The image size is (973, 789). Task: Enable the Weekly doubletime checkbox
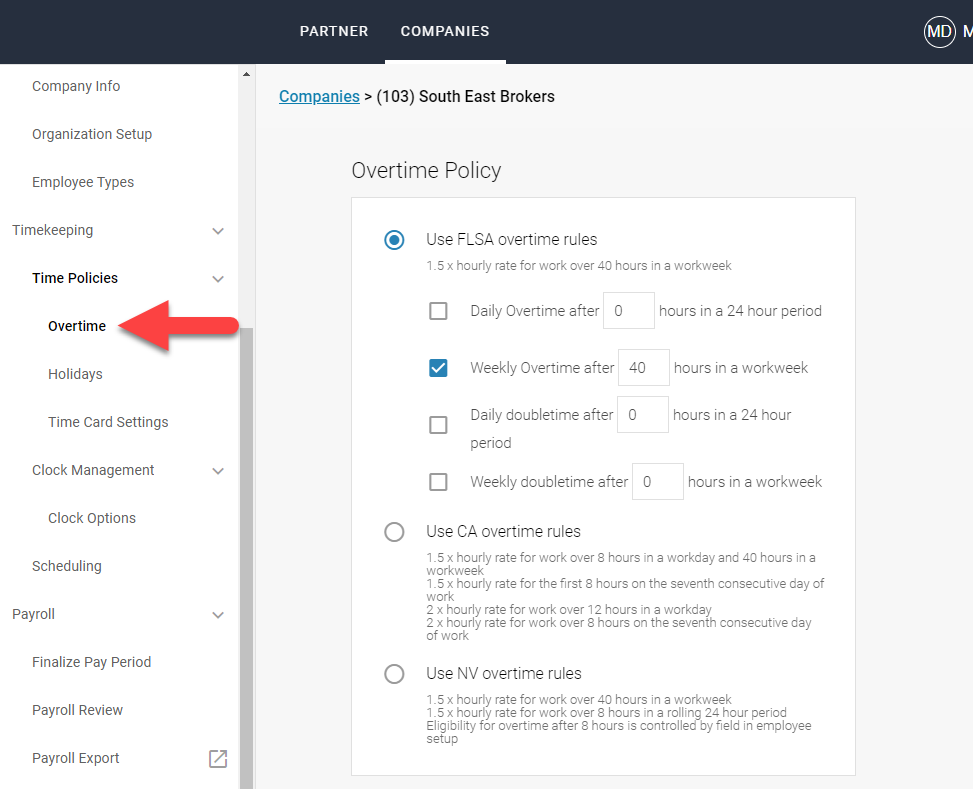point(438,481)
